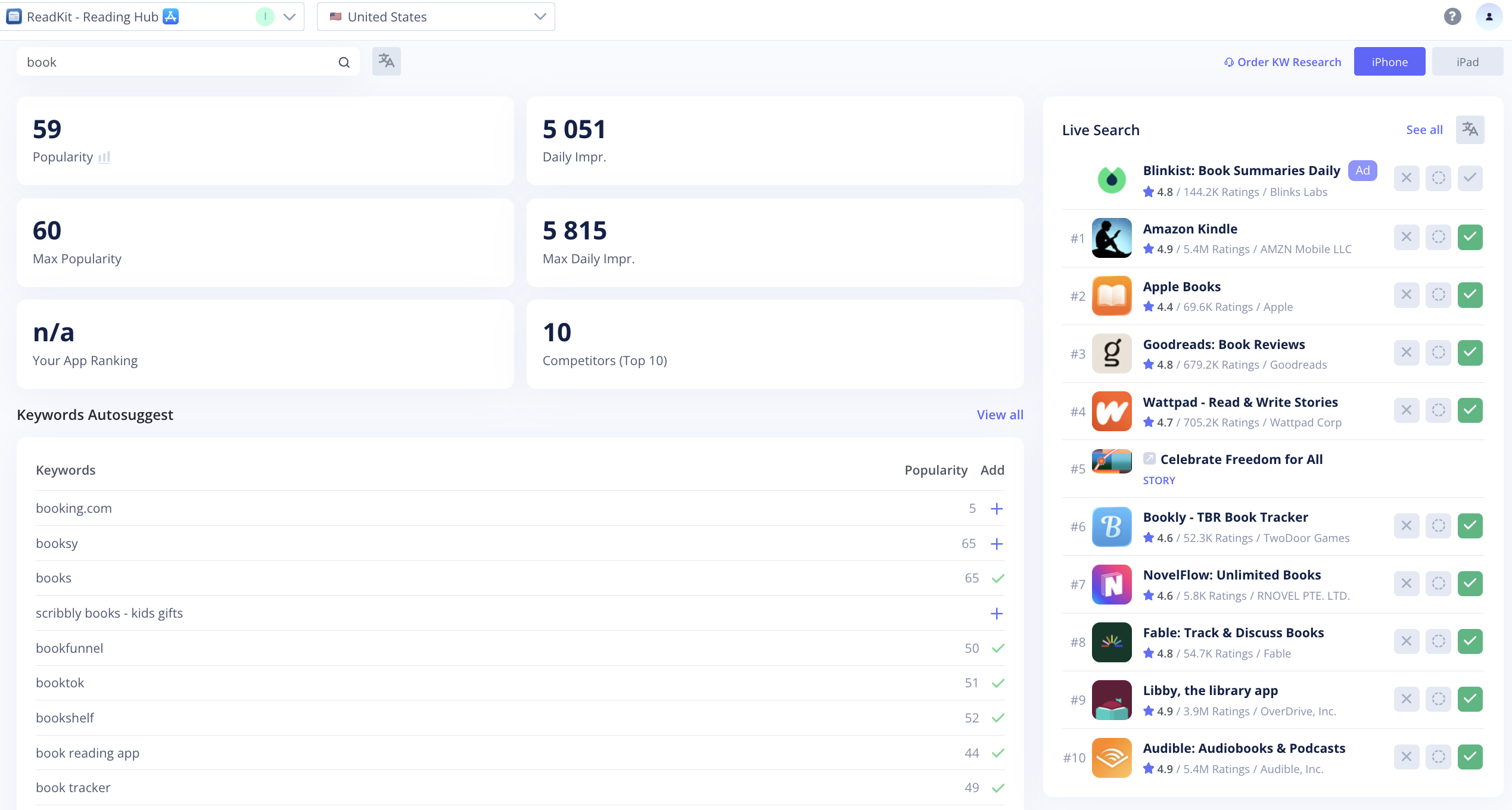Open the user profile avatar
Image resolution: width=1512 pixels, height=810 pixels.
coord(1489,17)
